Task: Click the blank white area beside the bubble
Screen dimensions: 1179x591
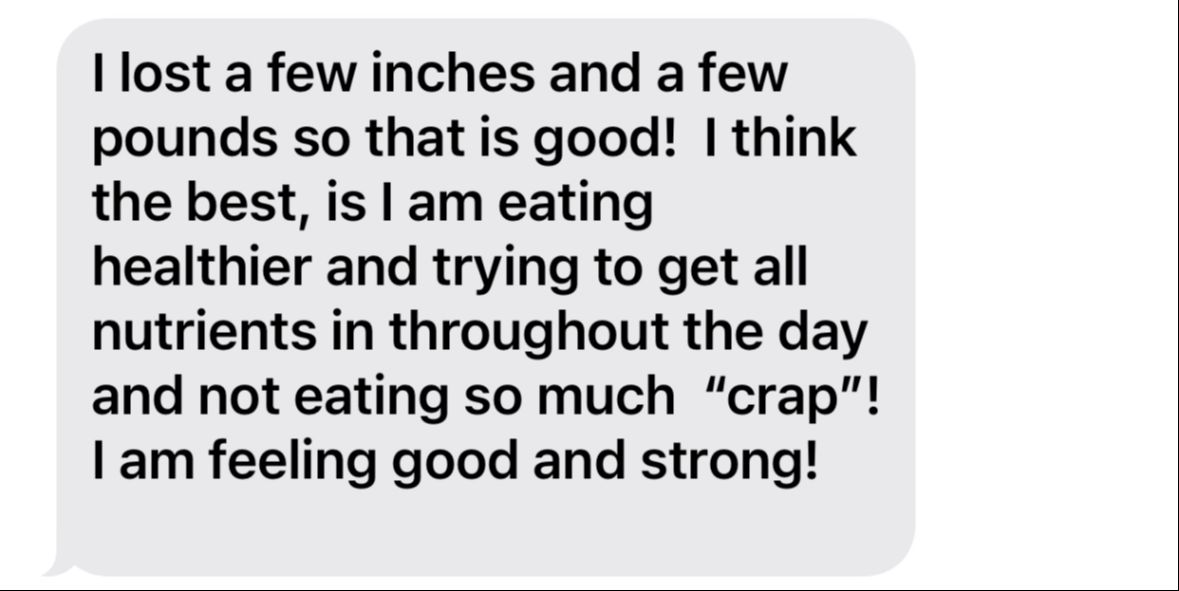Action: (x=1047, y=293)
